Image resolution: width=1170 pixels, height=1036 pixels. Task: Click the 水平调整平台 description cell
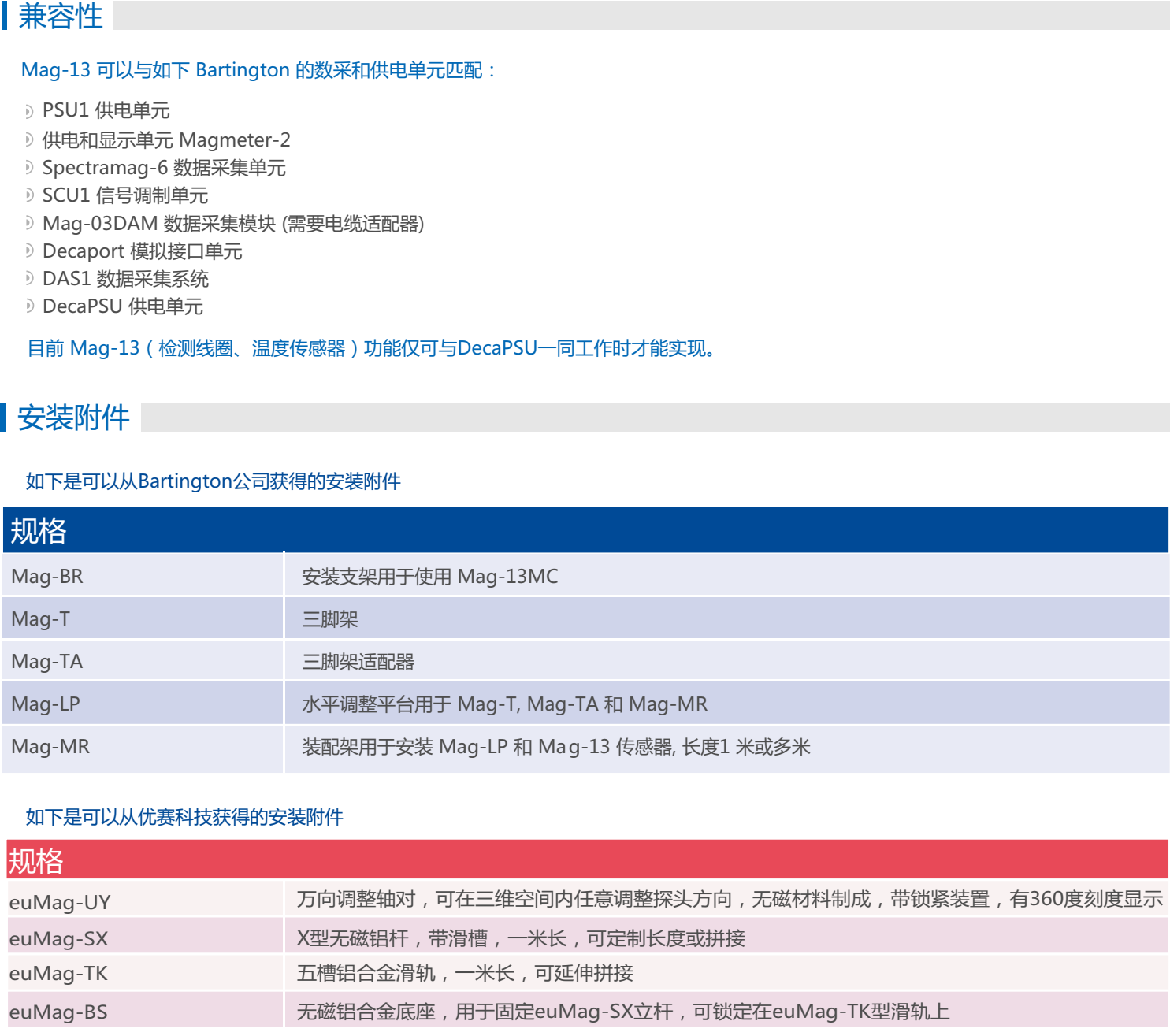726,704
